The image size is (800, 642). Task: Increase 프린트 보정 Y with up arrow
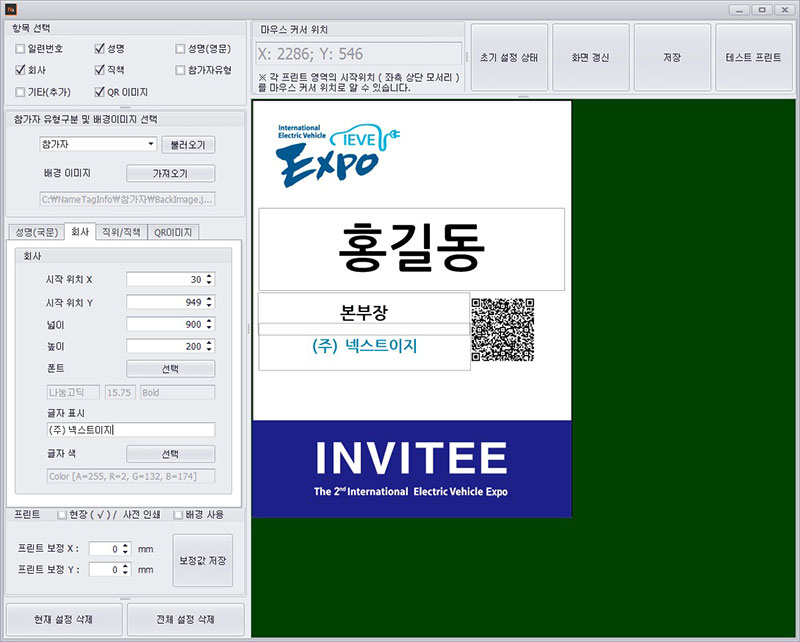(x=126, y=566)
